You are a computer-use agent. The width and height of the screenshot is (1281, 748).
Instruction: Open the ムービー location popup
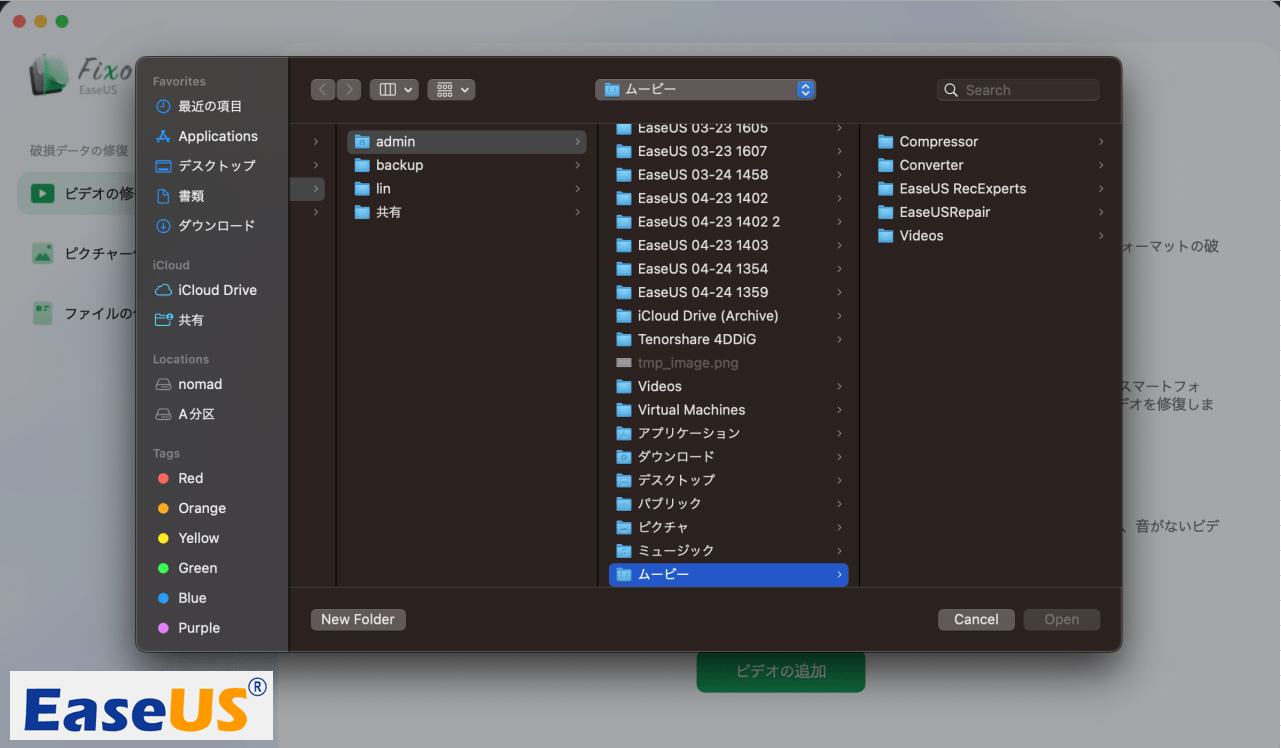pos(706,90)
